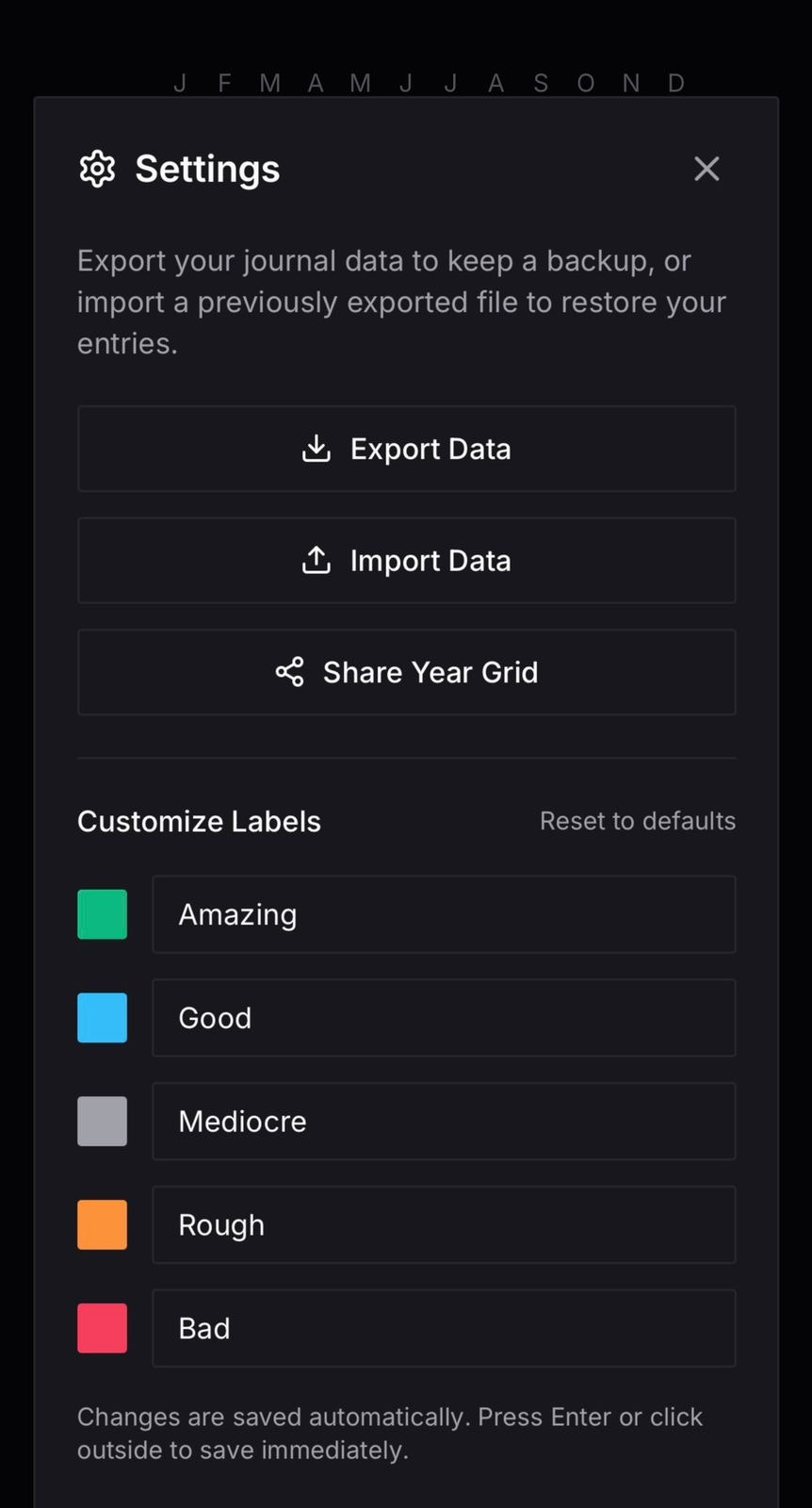Edit the Rough label text field
This screenshot has width=812, height=1508.
point(444,1225)
